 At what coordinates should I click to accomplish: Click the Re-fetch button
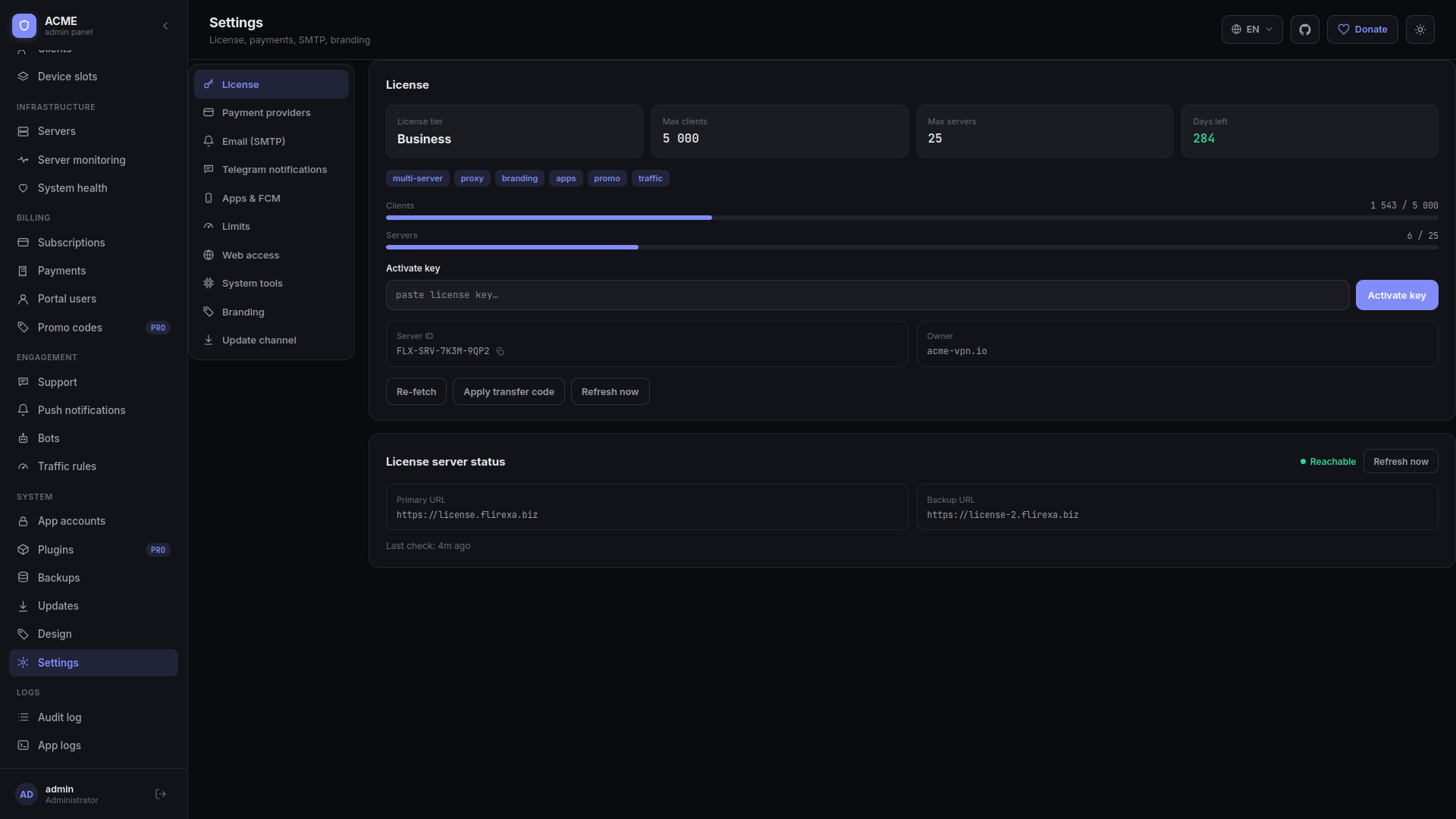point(416,391)
